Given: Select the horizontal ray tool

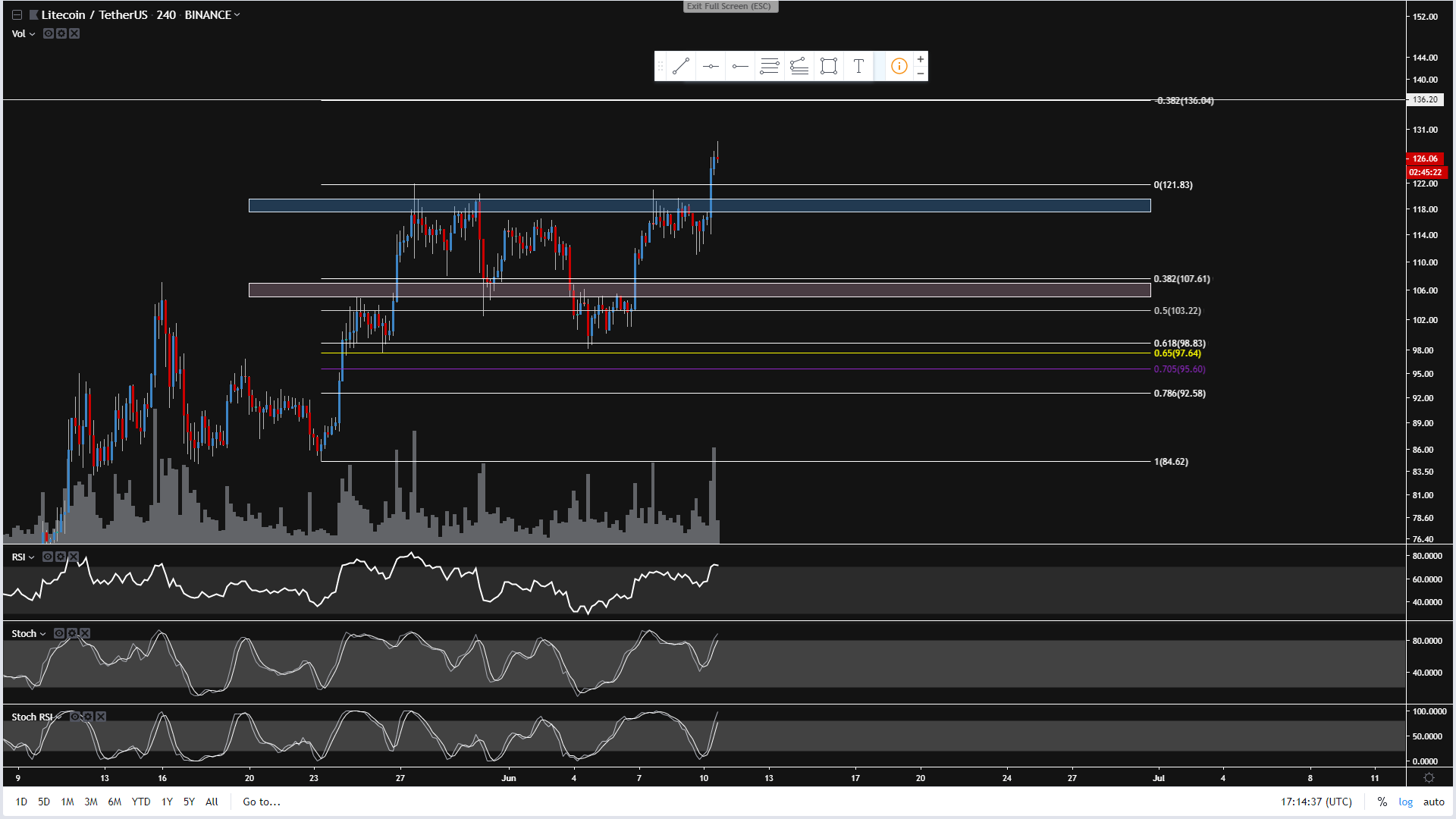Looking at the screenshot, I should pyautogui.click(x=740, y=67).
